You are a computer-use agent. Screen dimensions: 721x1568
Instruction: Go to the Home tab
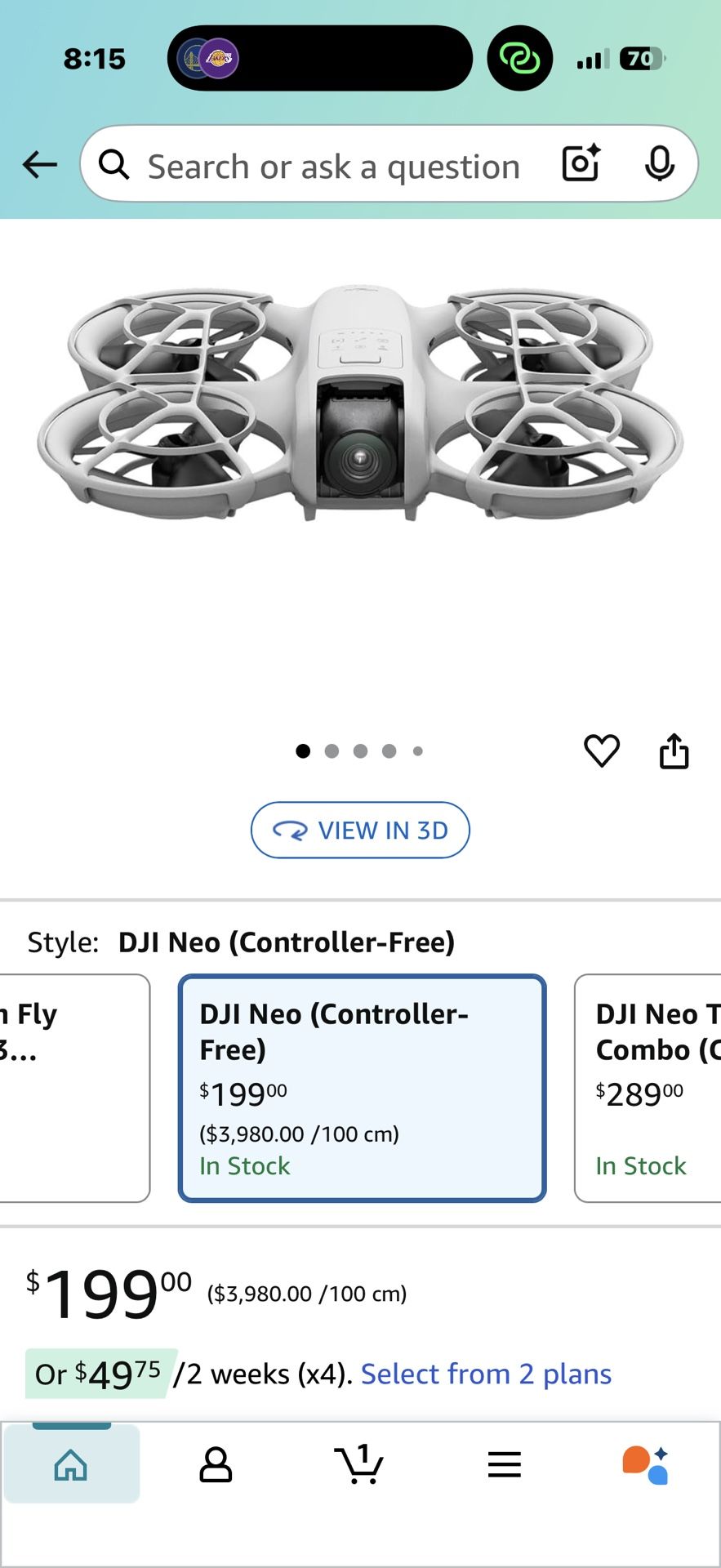[x=71, y=1464]
